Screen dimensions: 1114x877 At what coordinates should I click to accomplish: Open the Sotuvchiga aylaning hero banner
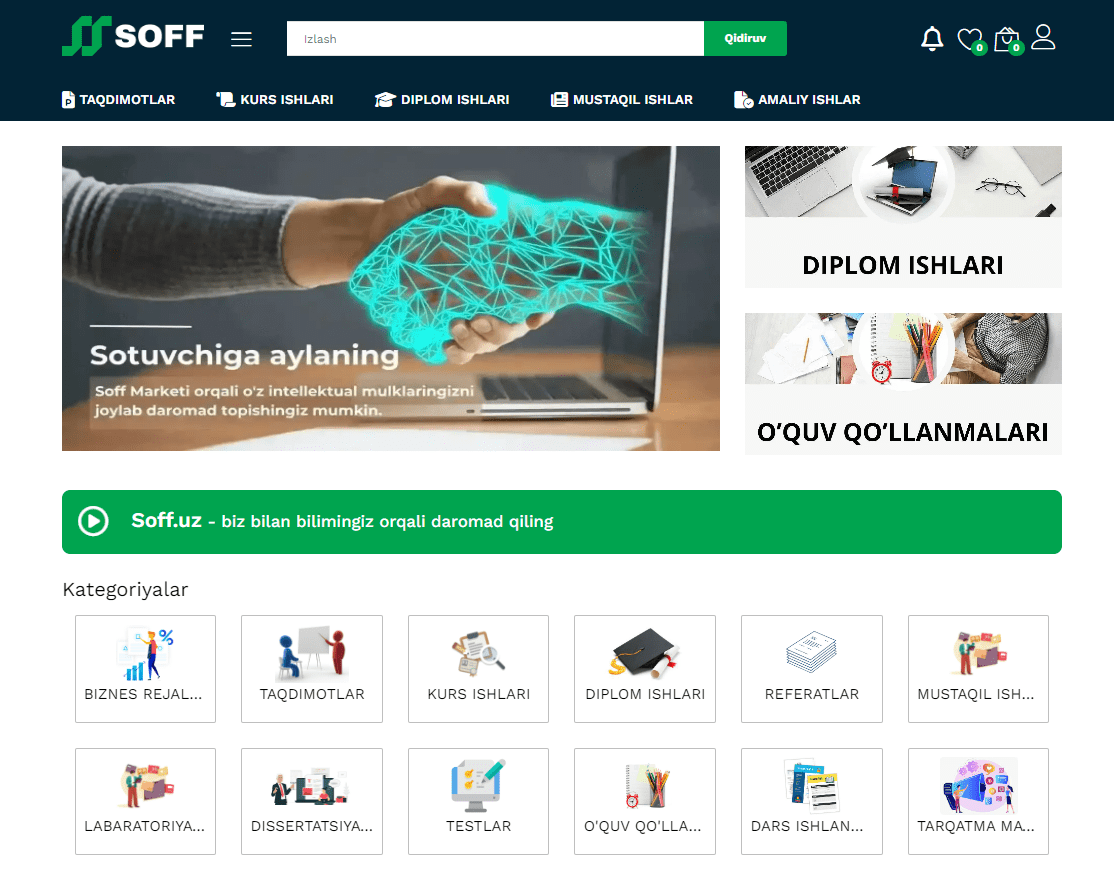pos(391,298)
